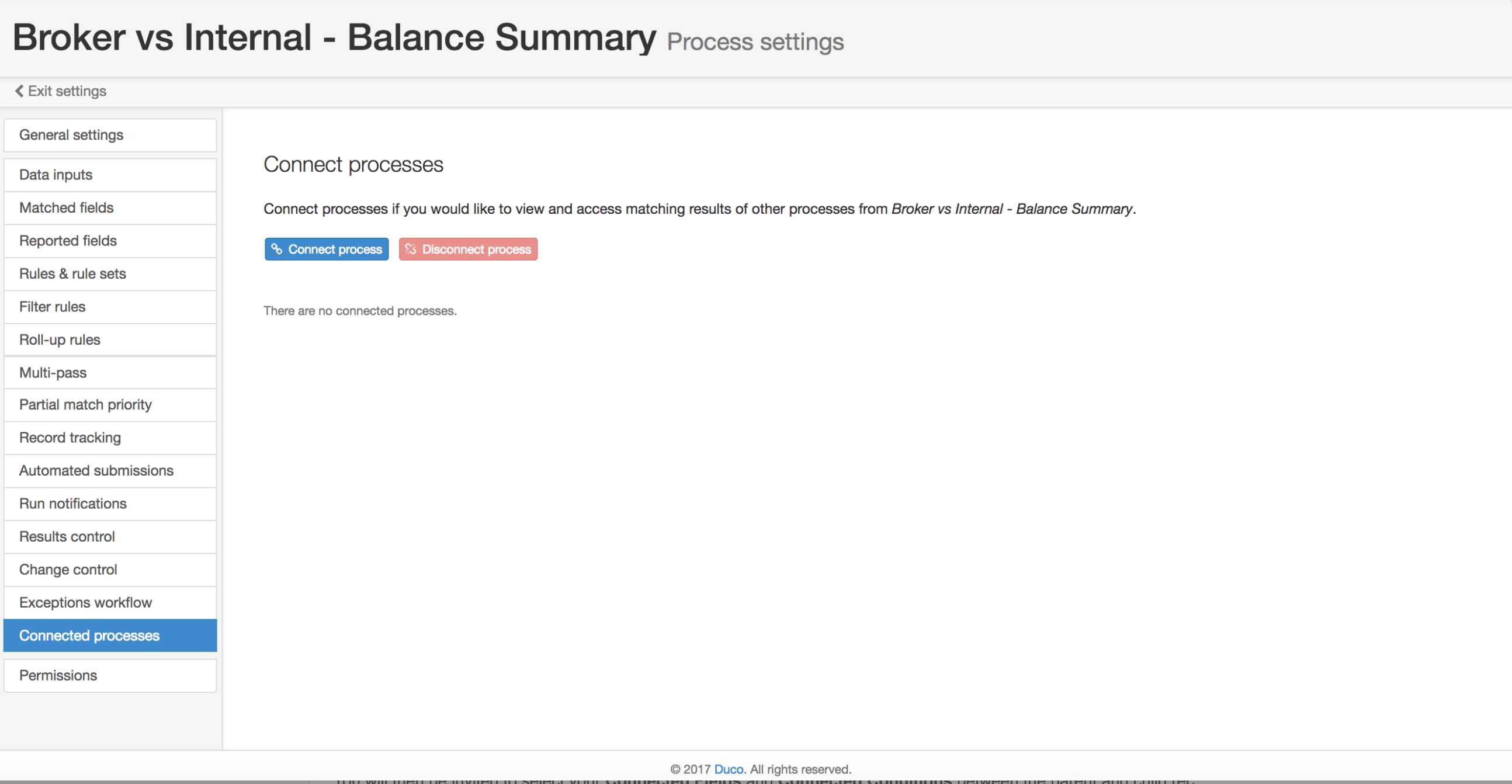The image size is (1512, 784).
Task: Open the Duco link in footer
Action: tap(729, 769)
